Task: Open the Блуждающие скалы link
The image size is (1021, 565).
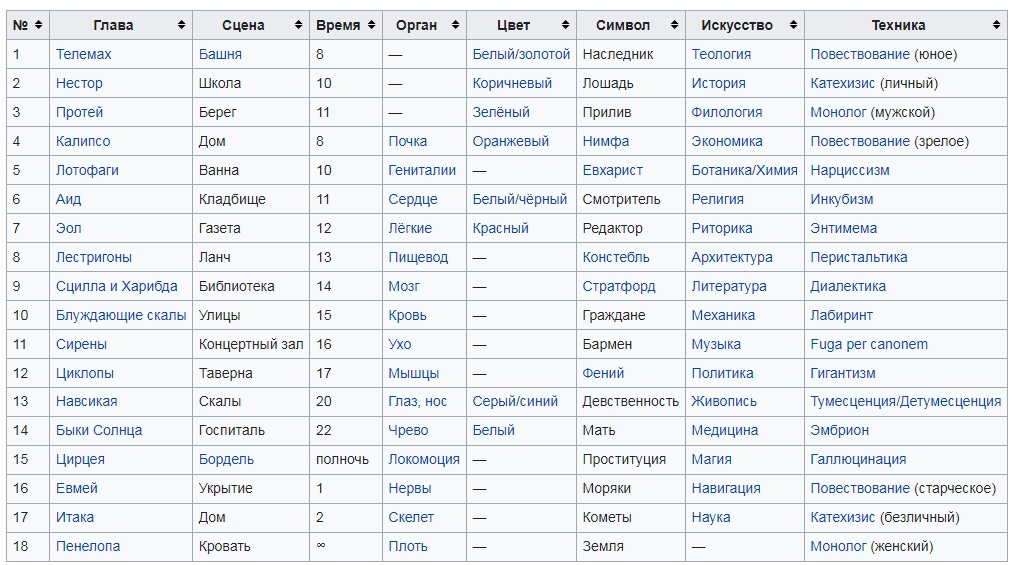Action: tap(121, 315)
